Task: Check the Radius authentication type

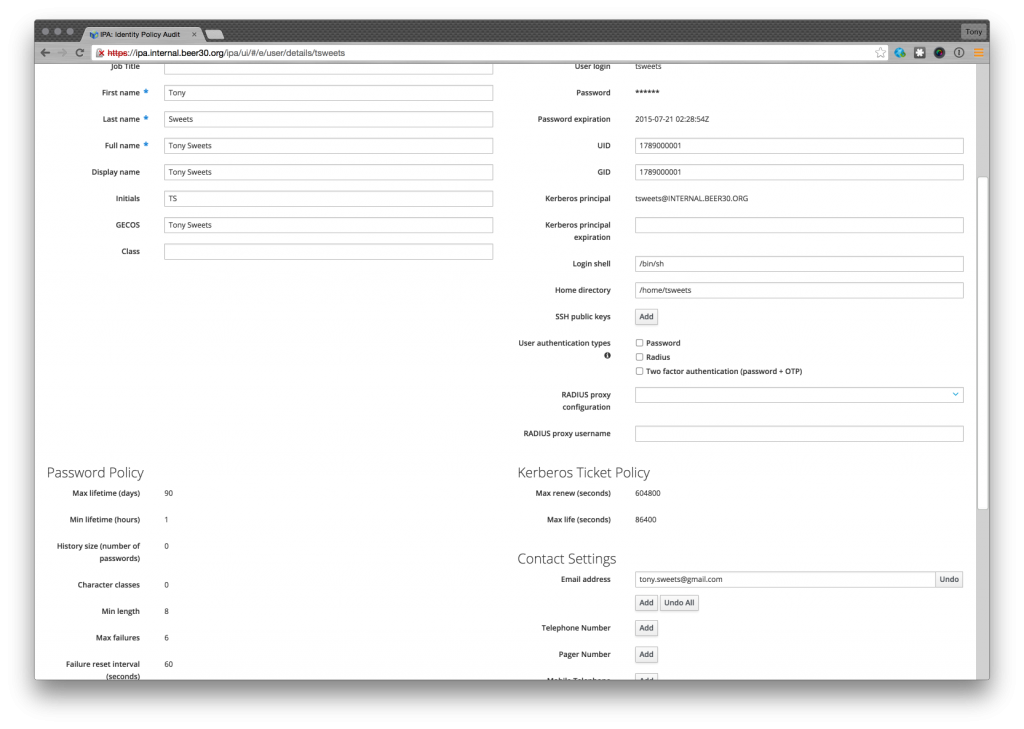Action: tap(639, 356)
